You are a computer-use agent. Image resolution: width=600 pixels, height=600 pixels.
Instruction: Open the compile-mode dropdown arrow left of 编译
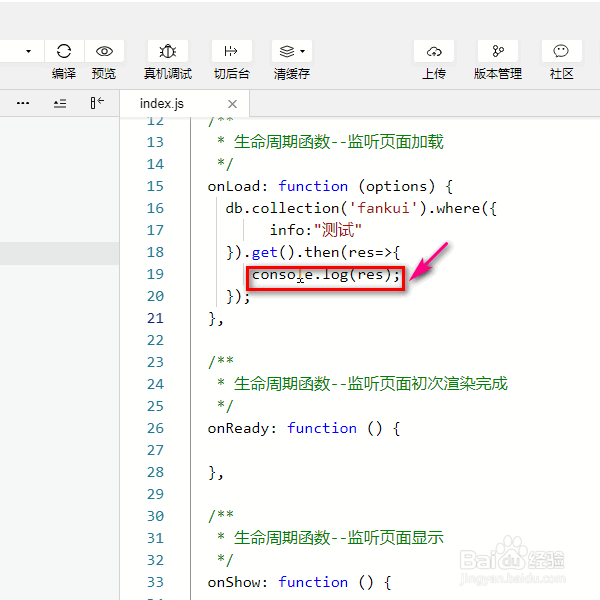(x=28, y=51)
